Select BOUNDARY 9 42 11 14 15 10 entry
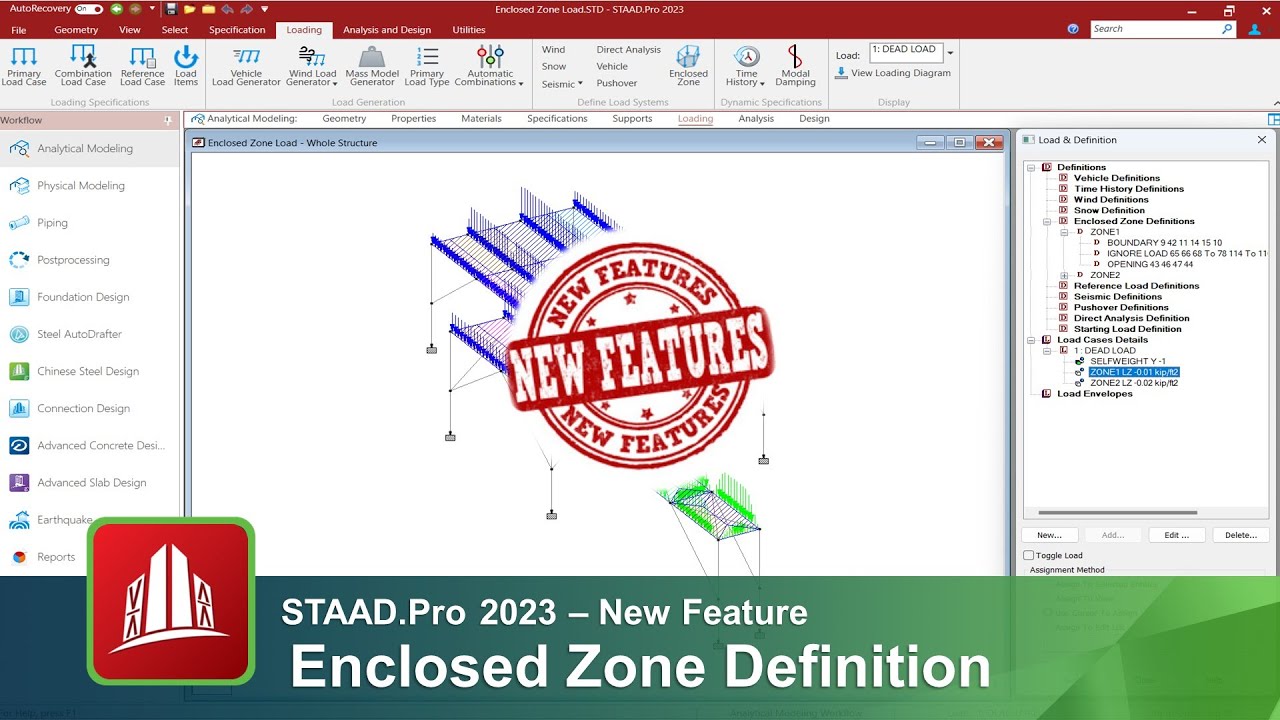 (1164, 243)
